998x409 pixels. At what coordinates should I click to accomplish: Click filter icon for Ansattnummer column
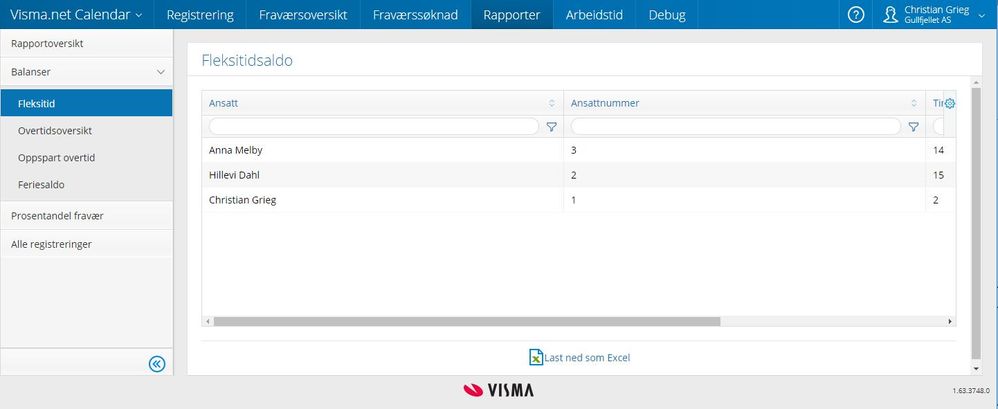coord(913,127)
